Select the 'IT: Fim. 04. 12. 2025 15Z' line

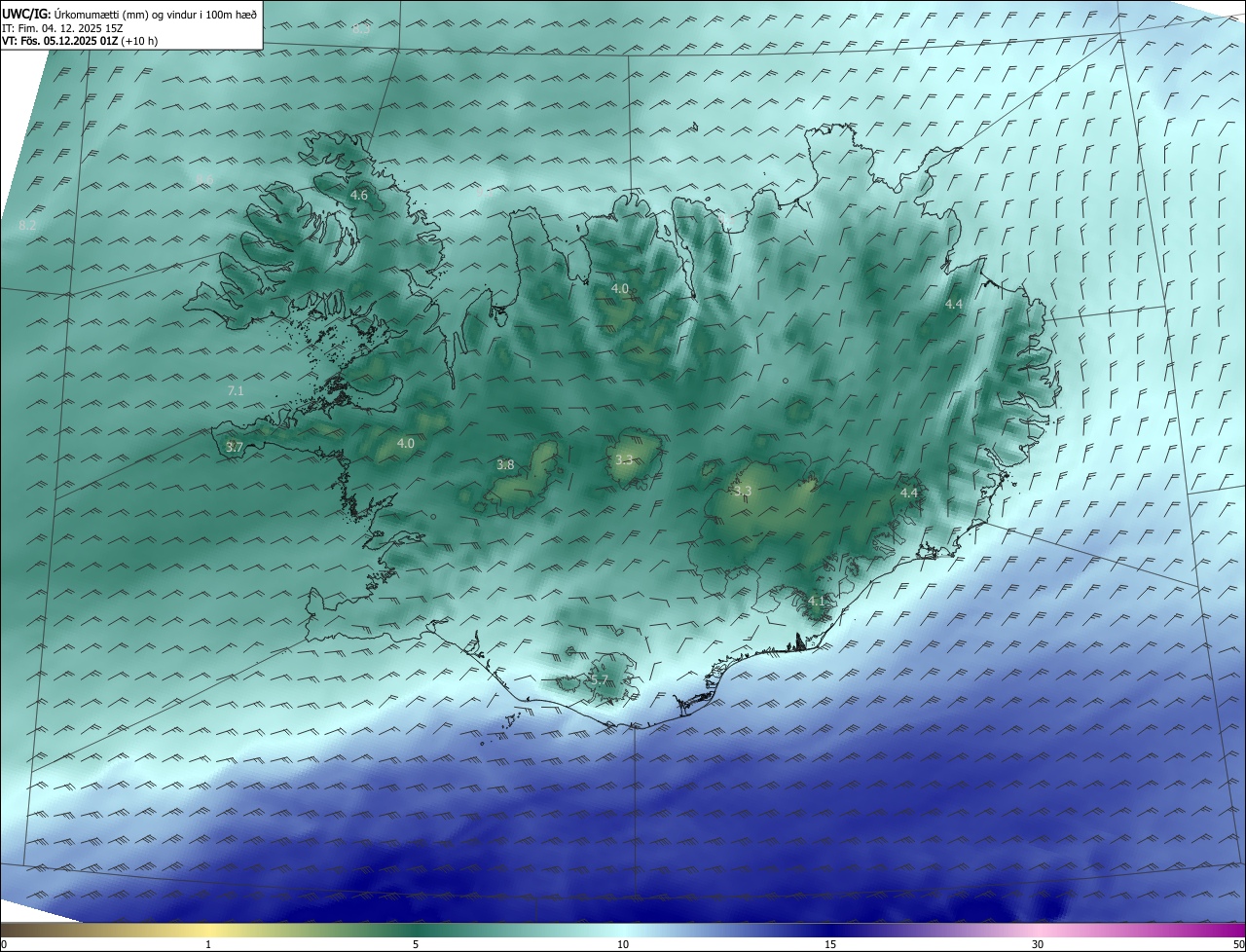pos(62,28)
